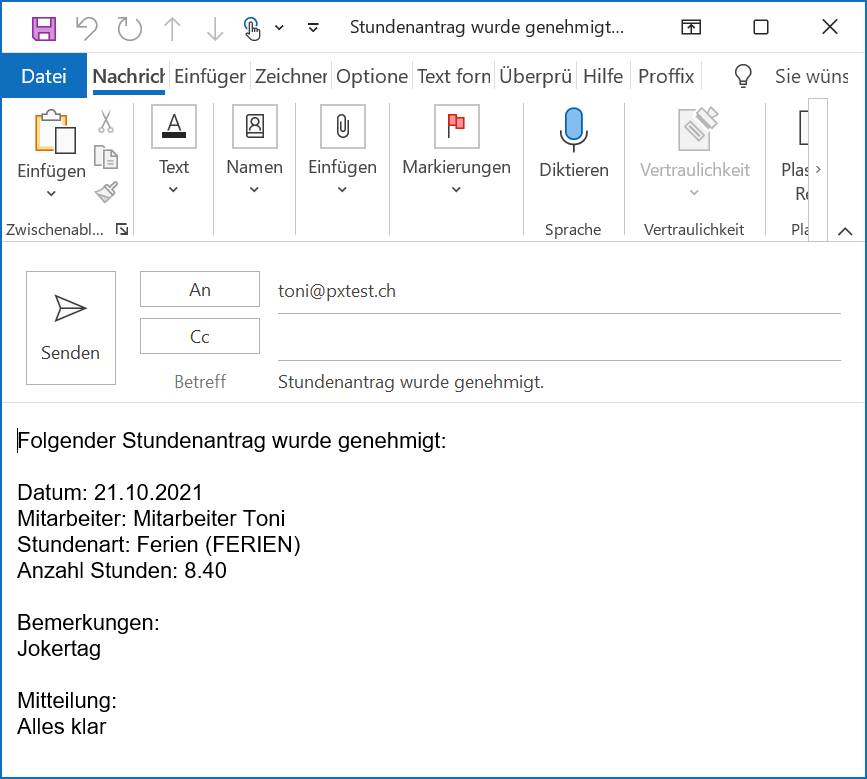
Task: Click the 'Bemerkungen:' line
Action: [x=88, y=623]
